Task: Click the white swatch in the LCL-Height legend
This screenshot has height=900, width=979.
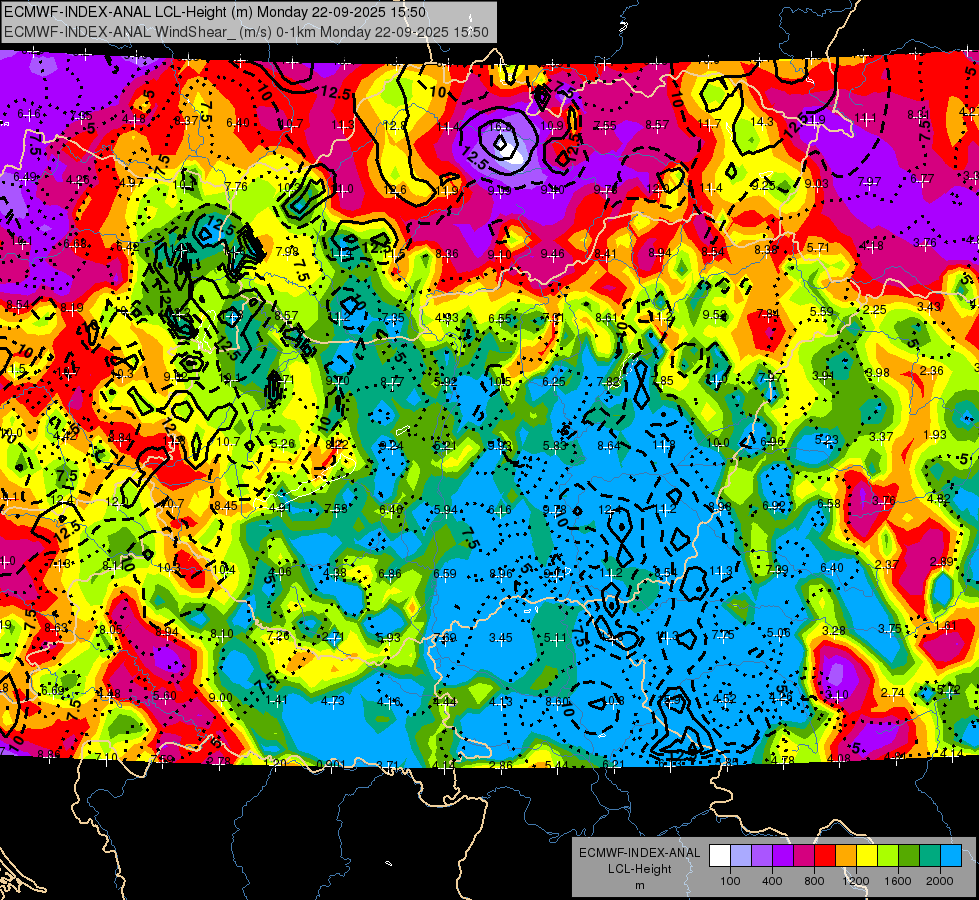Action: point(720,856)
